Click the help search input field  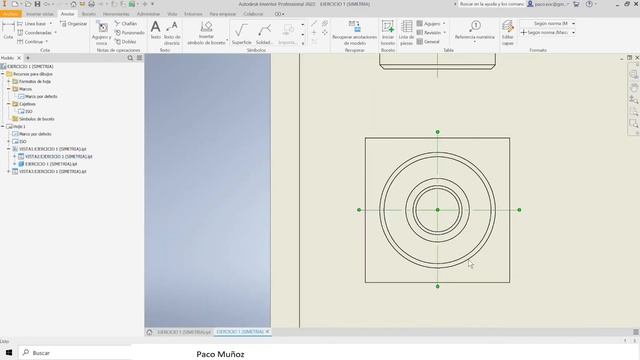tap(491, 4)
